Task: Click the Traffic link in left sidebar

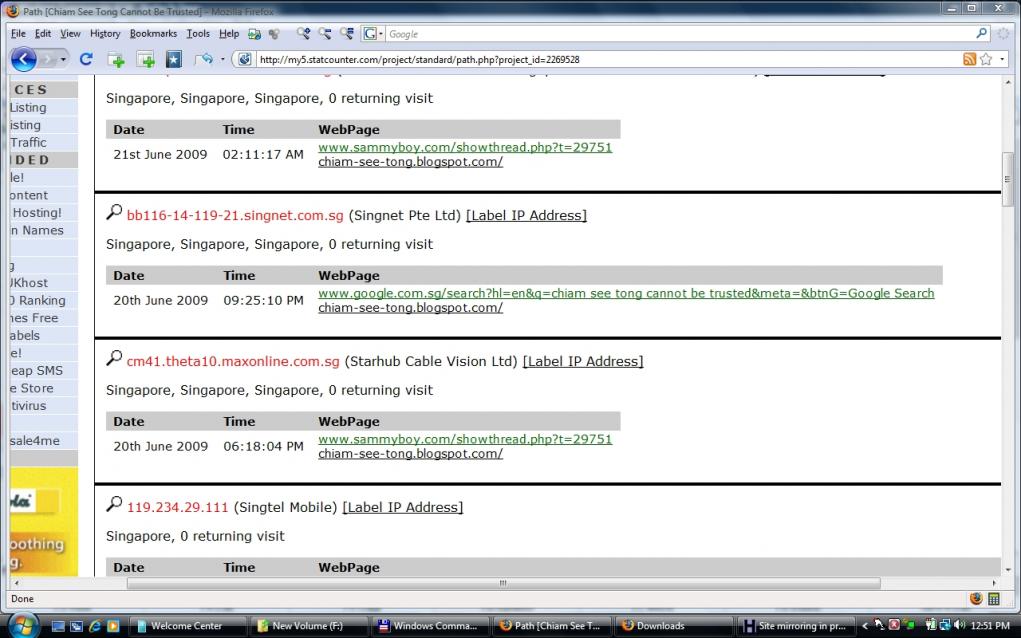Action: [x=28, y=142]
